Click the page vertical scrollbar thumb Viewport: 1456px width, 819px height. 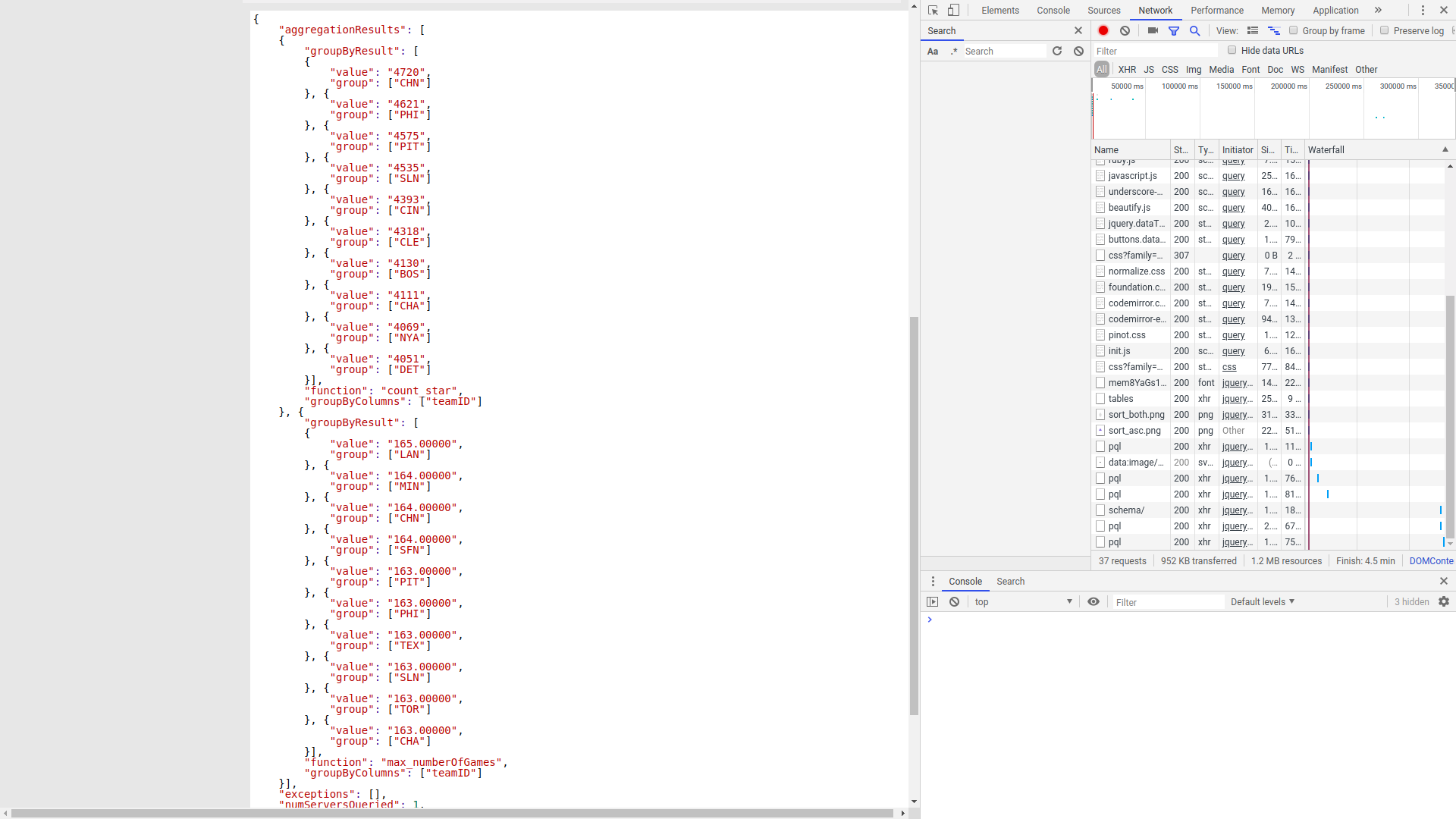(914, 516)
